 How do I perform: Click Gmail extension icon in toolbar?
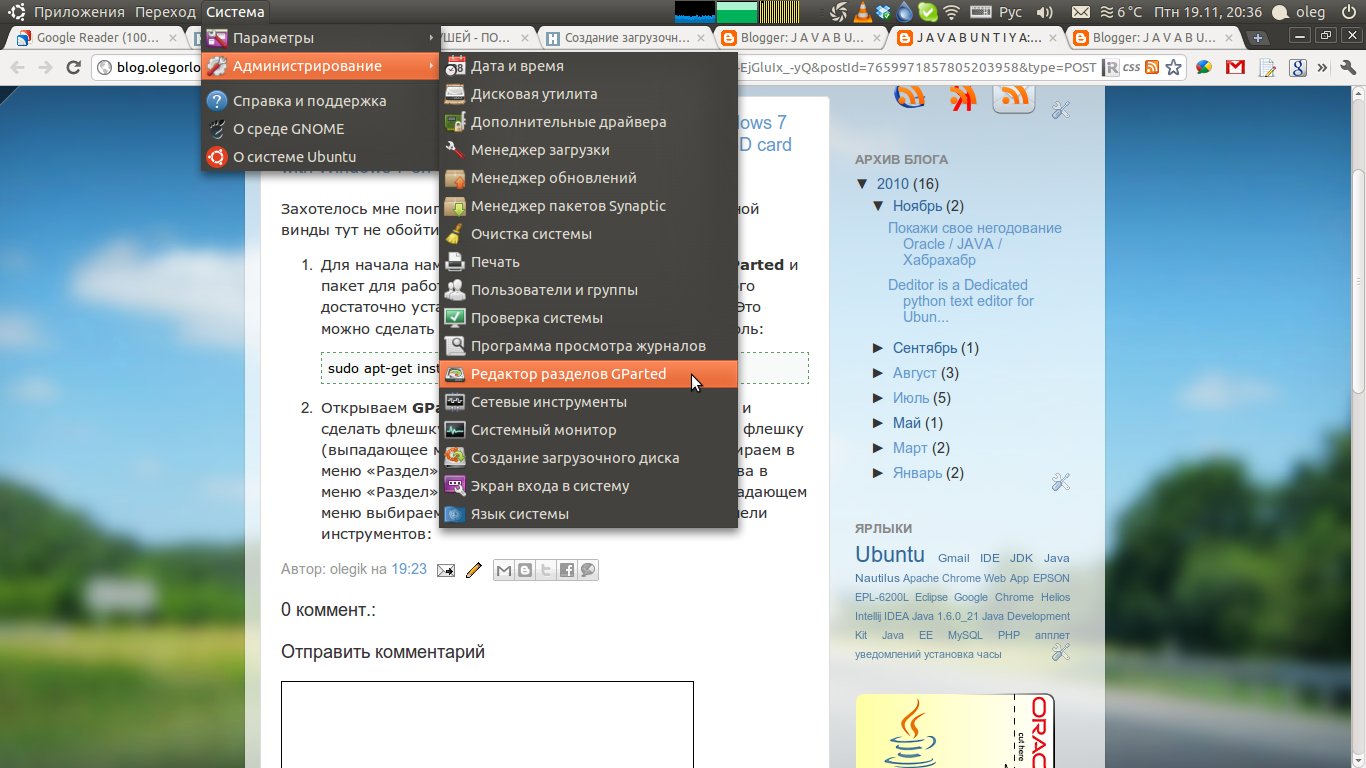click(1235, 68)
